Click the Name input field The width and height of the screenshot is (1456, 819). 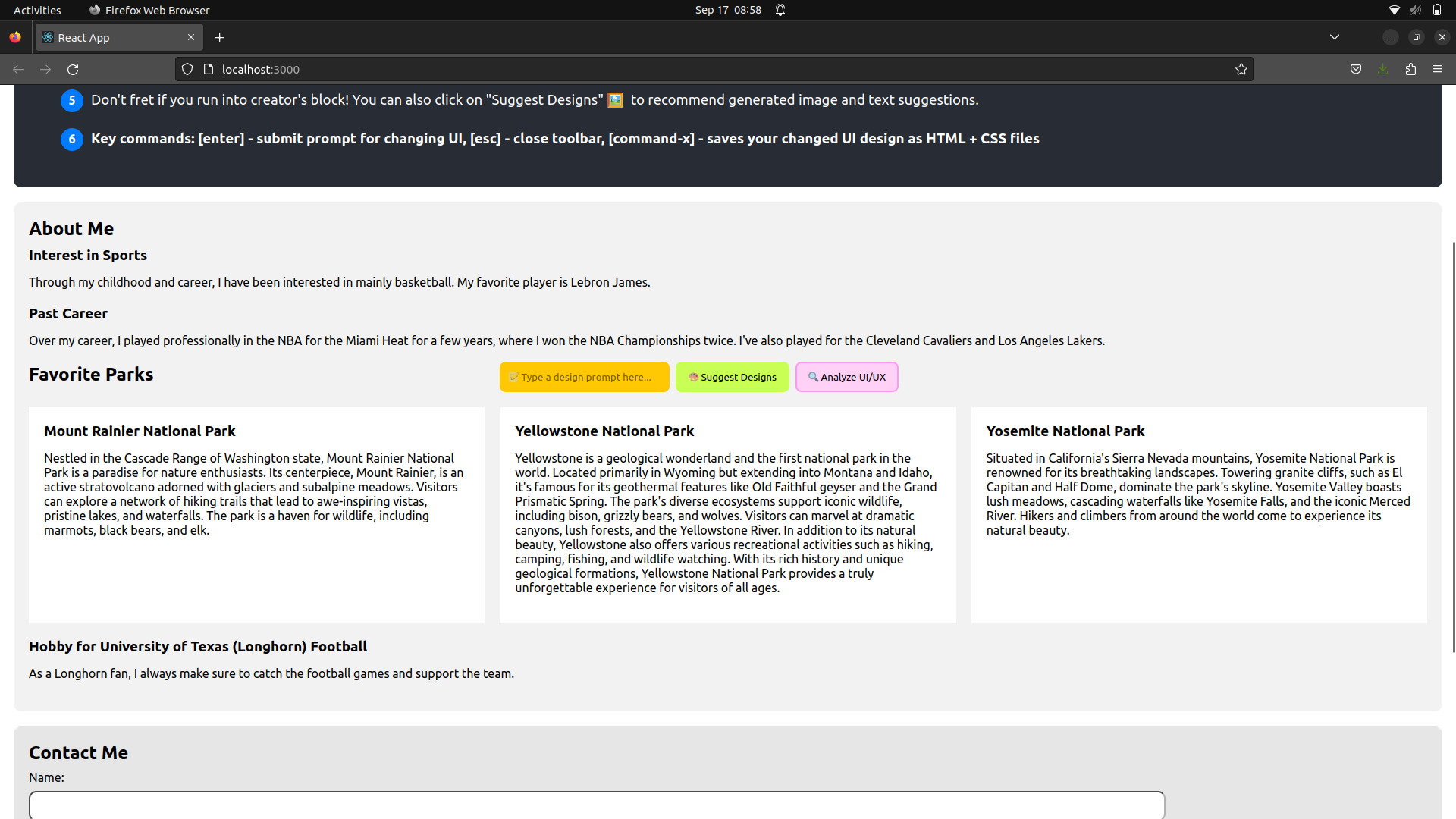[x=596, y=805]
